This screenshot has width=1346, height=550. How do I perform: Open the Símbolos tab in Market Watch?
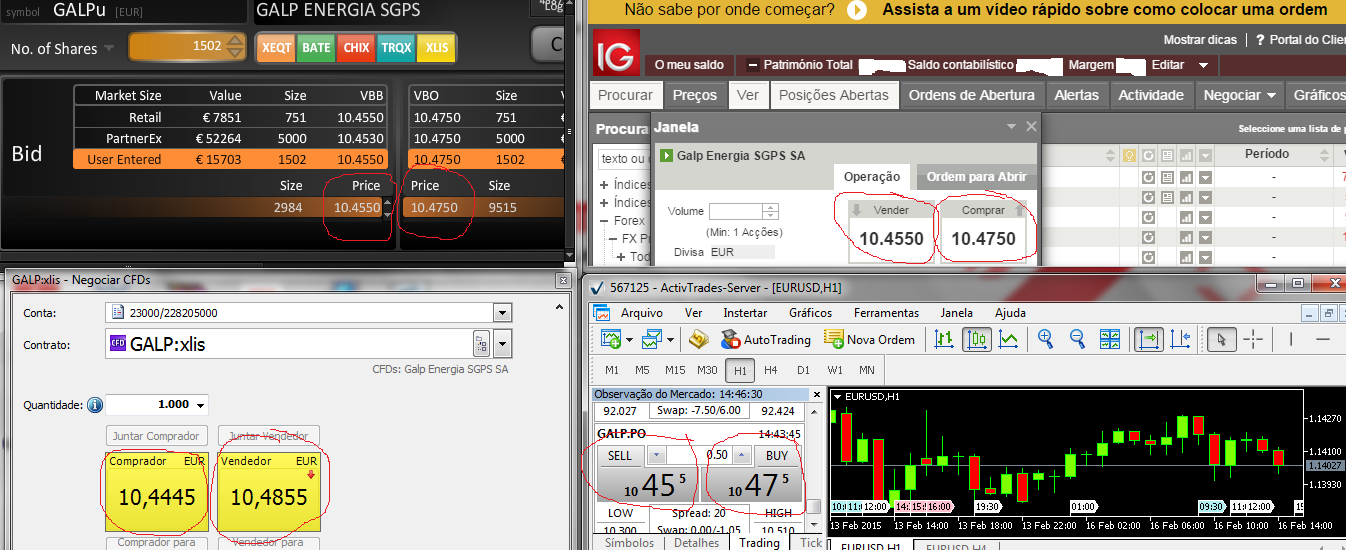tap(627, 543)
